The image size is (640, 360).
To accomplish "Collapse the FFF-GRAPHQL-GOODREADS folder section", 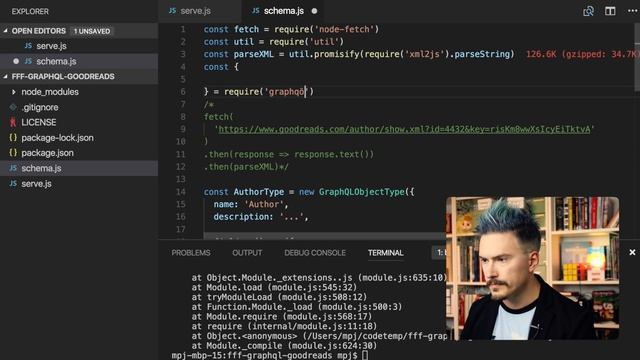I will pos(5,76).
